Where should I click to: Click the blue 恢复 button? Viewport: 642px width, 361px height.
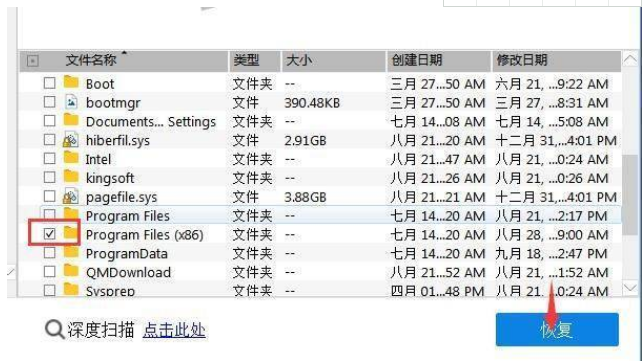(x=557, y=329)
